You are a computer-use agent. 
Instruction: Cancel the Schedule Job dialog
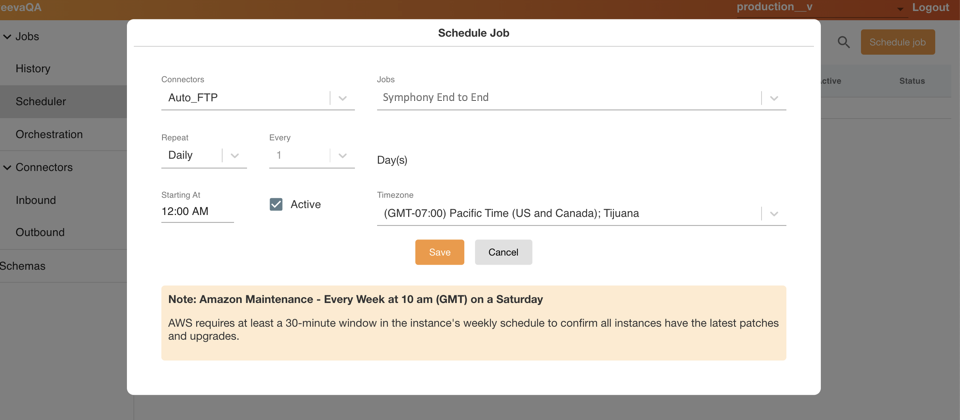[x=503, y=252]
